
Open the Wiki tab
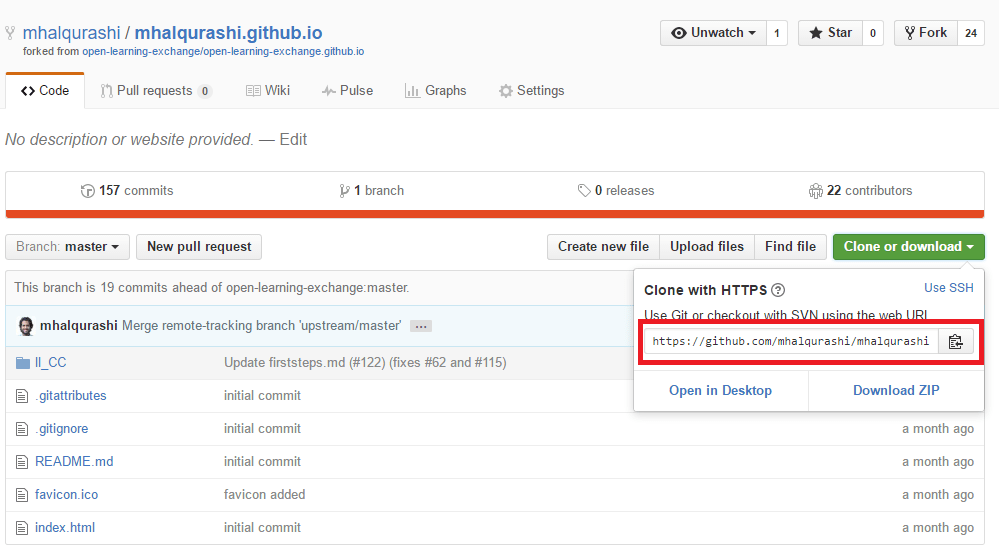(x=268, y=91)
